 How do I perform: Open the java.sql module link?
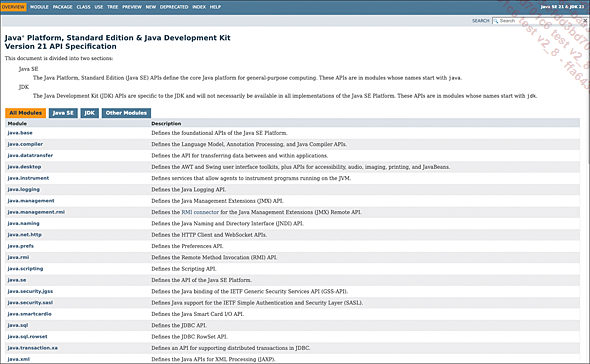click(18, 325)
